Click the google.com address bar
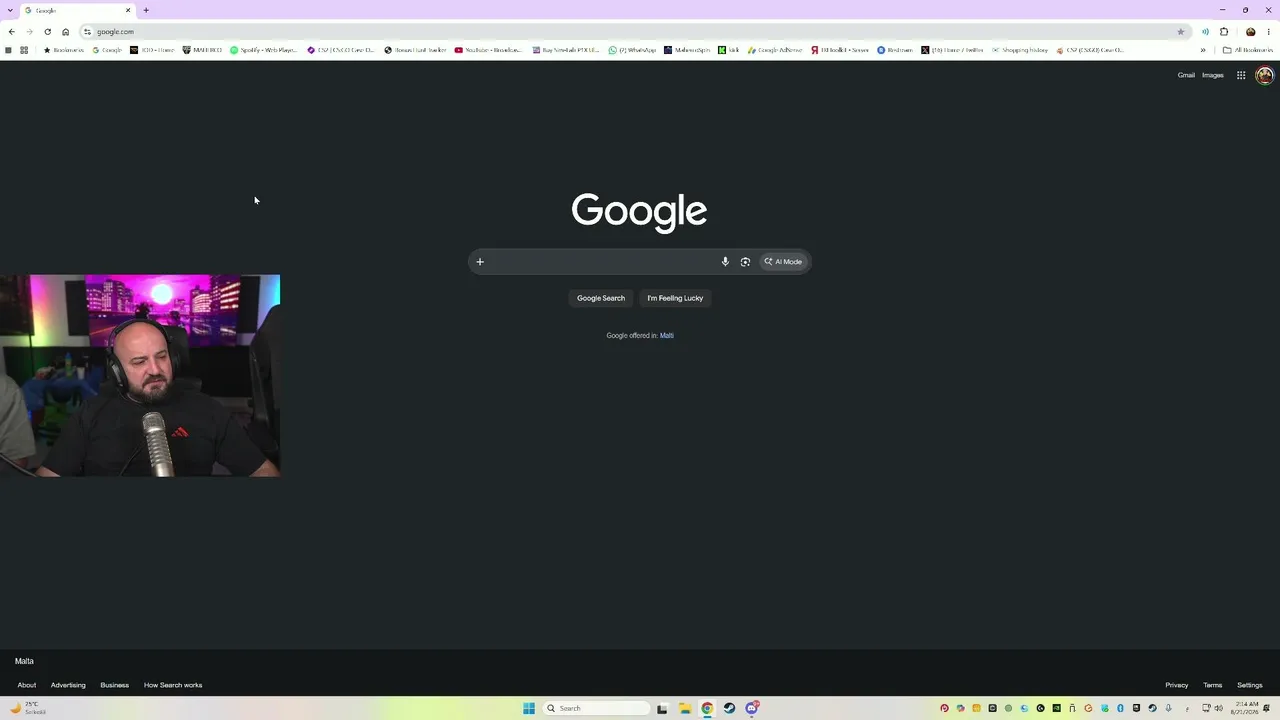Viewport: 1280px width, 720px height. coord(635,32)
